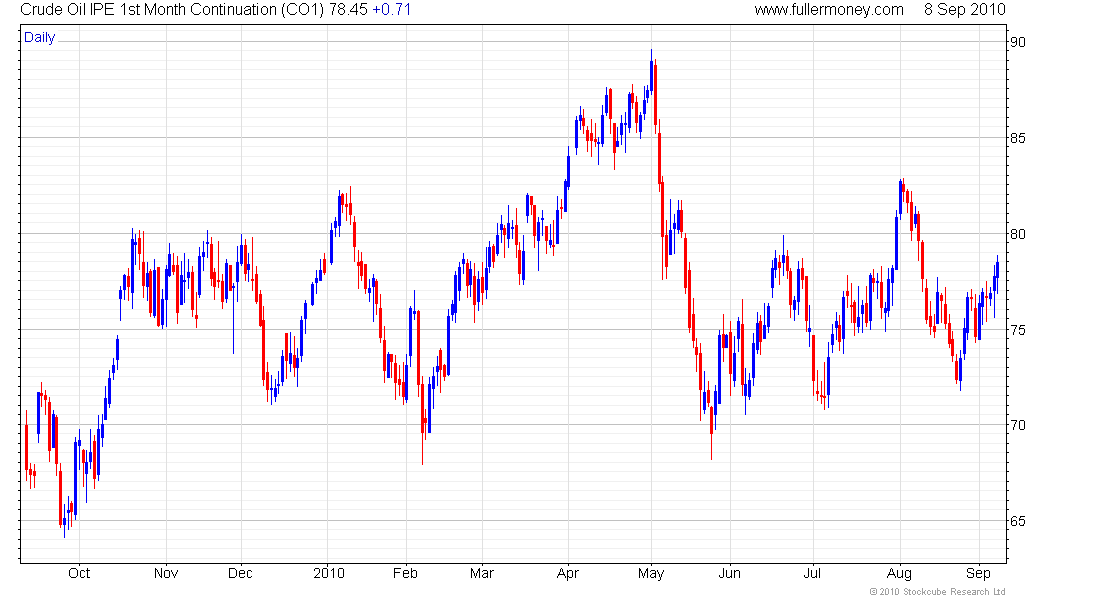Click the Apr label on time axis
The image size is (1100, 600).
point(568,573)
